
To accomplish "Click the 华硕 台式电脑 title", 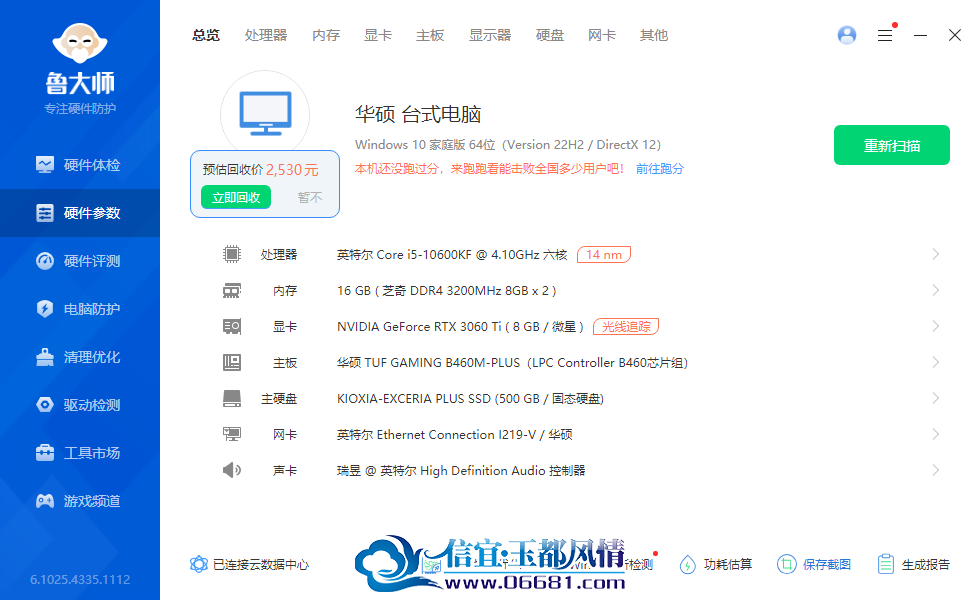I will 418,114.
